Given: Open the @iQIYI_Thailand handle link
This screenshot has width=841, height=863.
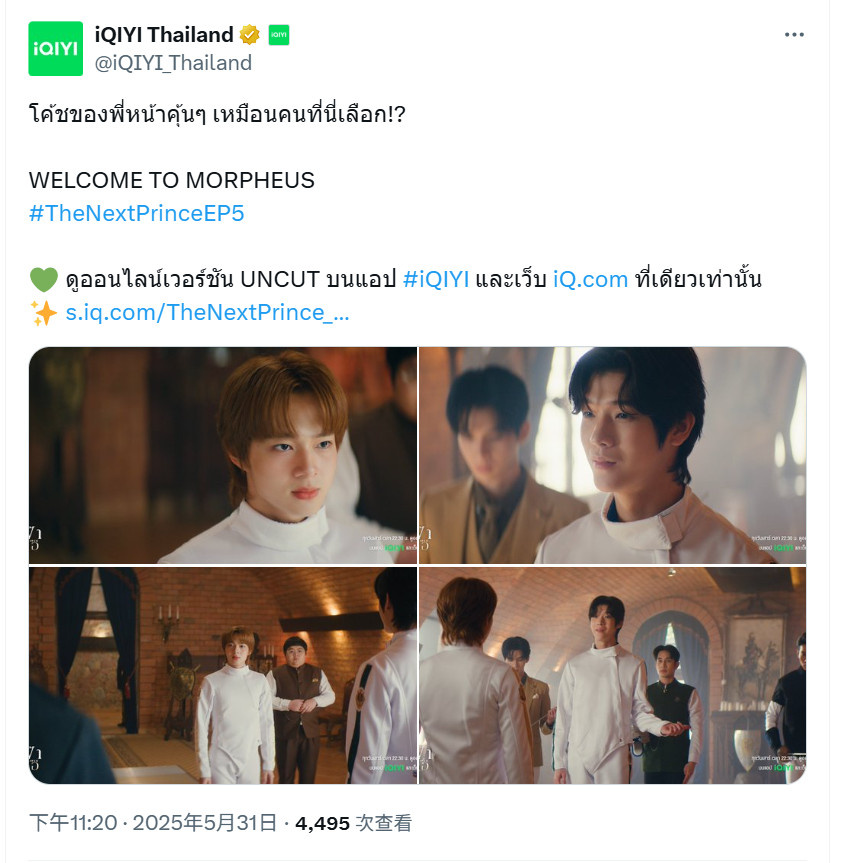Looking at the screenshot, I should [x=173, y=63].
